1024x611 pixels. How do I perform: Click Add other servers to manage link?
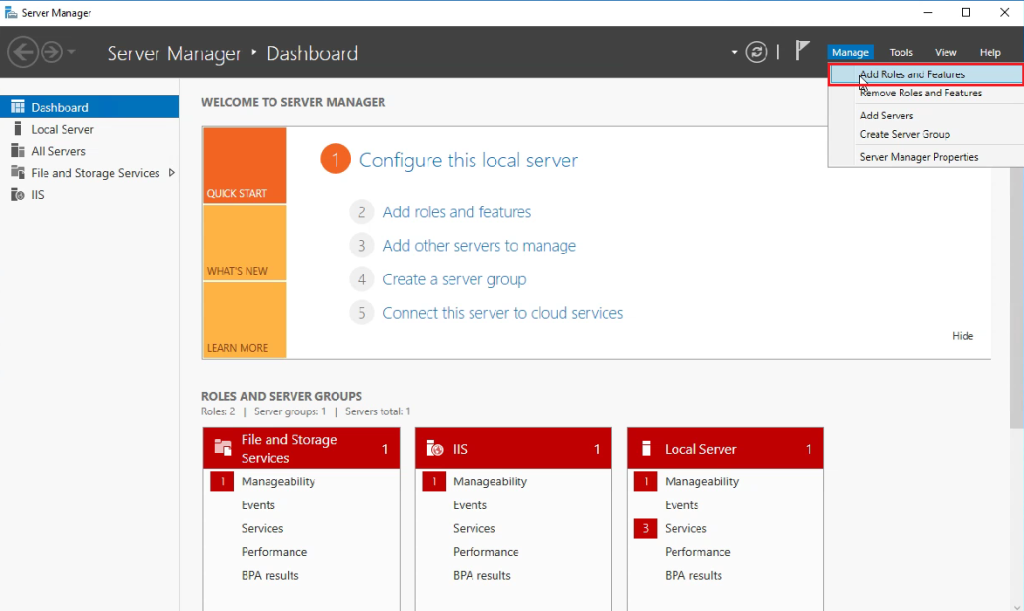coord(479,245)
